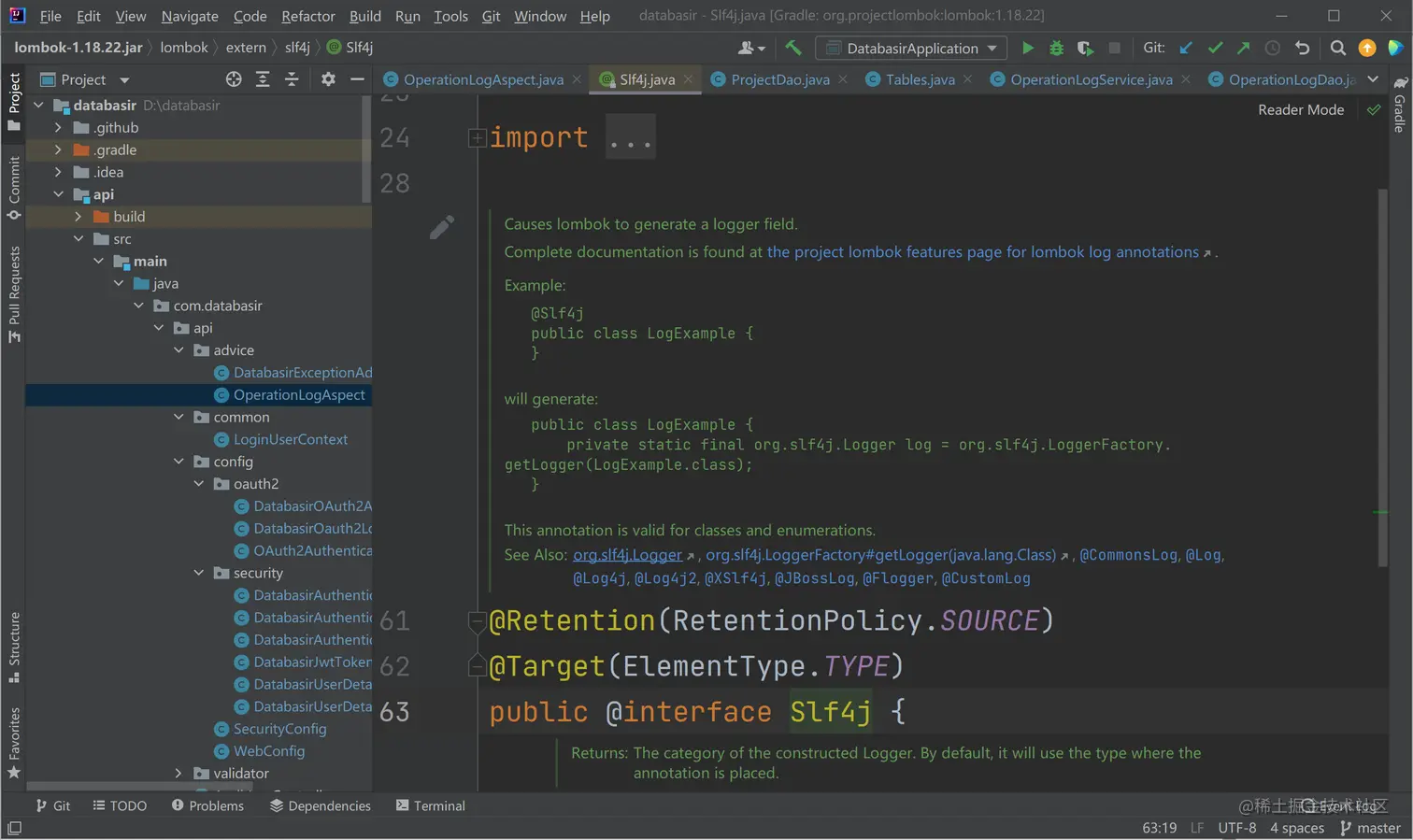Open the Refactor menu
This screenshot has width=1413, height=840.
(x=307, y=16)
